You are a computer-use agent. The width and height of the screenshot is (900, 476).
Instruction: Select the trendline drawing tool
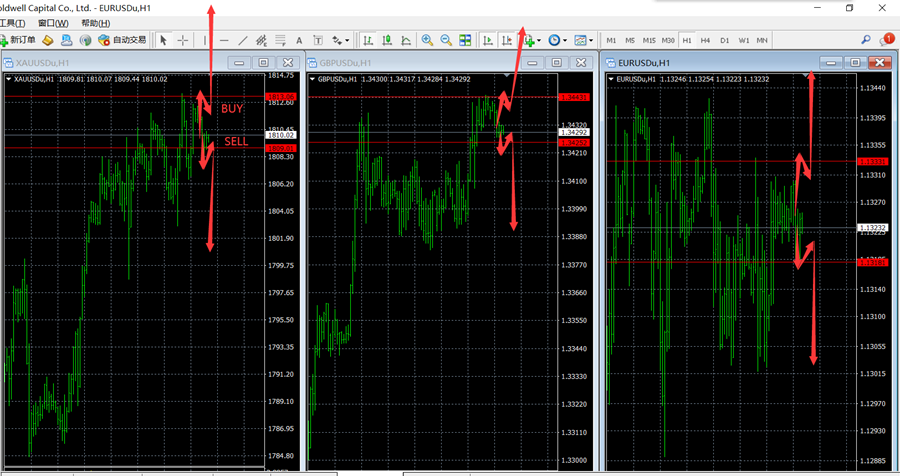pos(243,40)
